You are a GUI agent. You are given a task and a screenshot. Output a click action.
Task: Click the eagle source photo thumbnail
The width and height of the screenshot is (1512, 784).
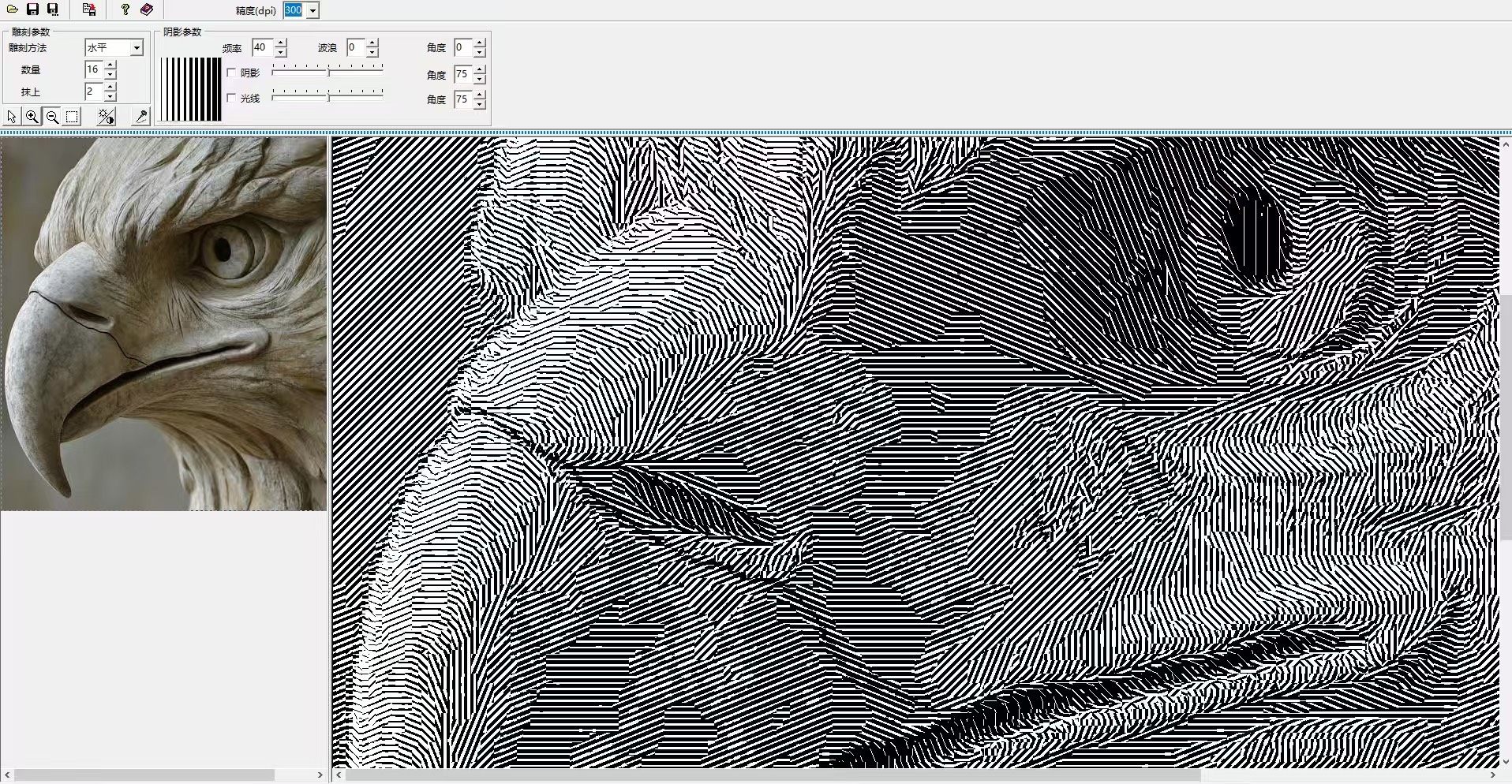163,323
